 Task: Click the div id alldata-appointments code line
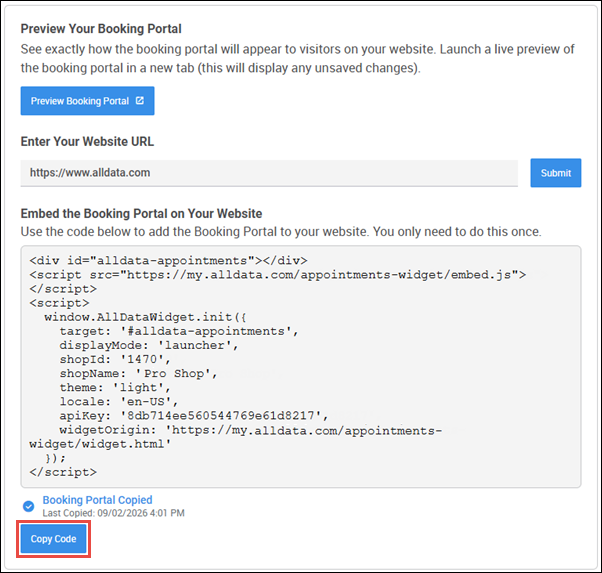point(168,261)
